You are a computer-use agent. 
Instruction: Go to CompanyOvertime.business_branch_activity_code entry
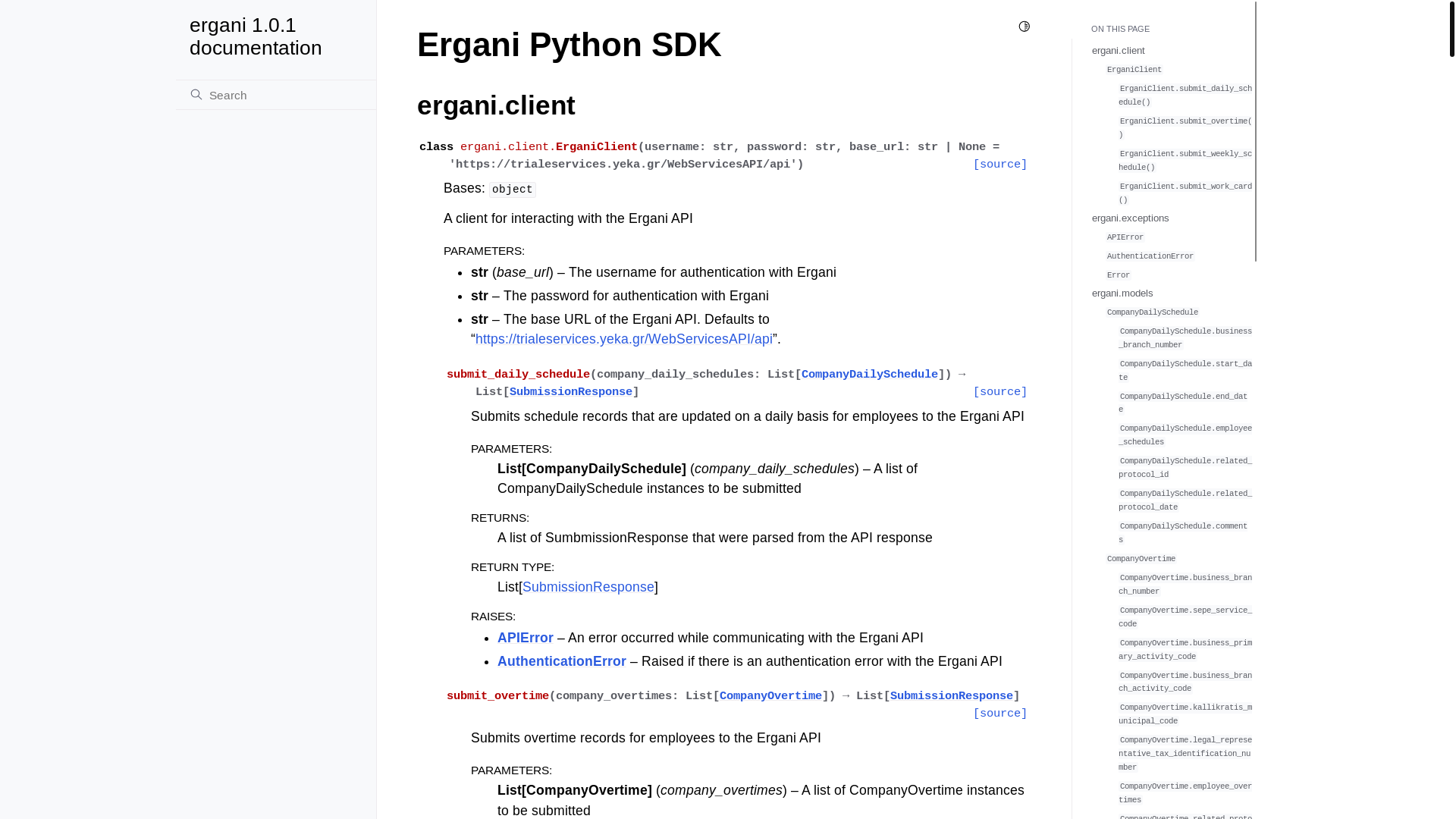point(1185,682)
